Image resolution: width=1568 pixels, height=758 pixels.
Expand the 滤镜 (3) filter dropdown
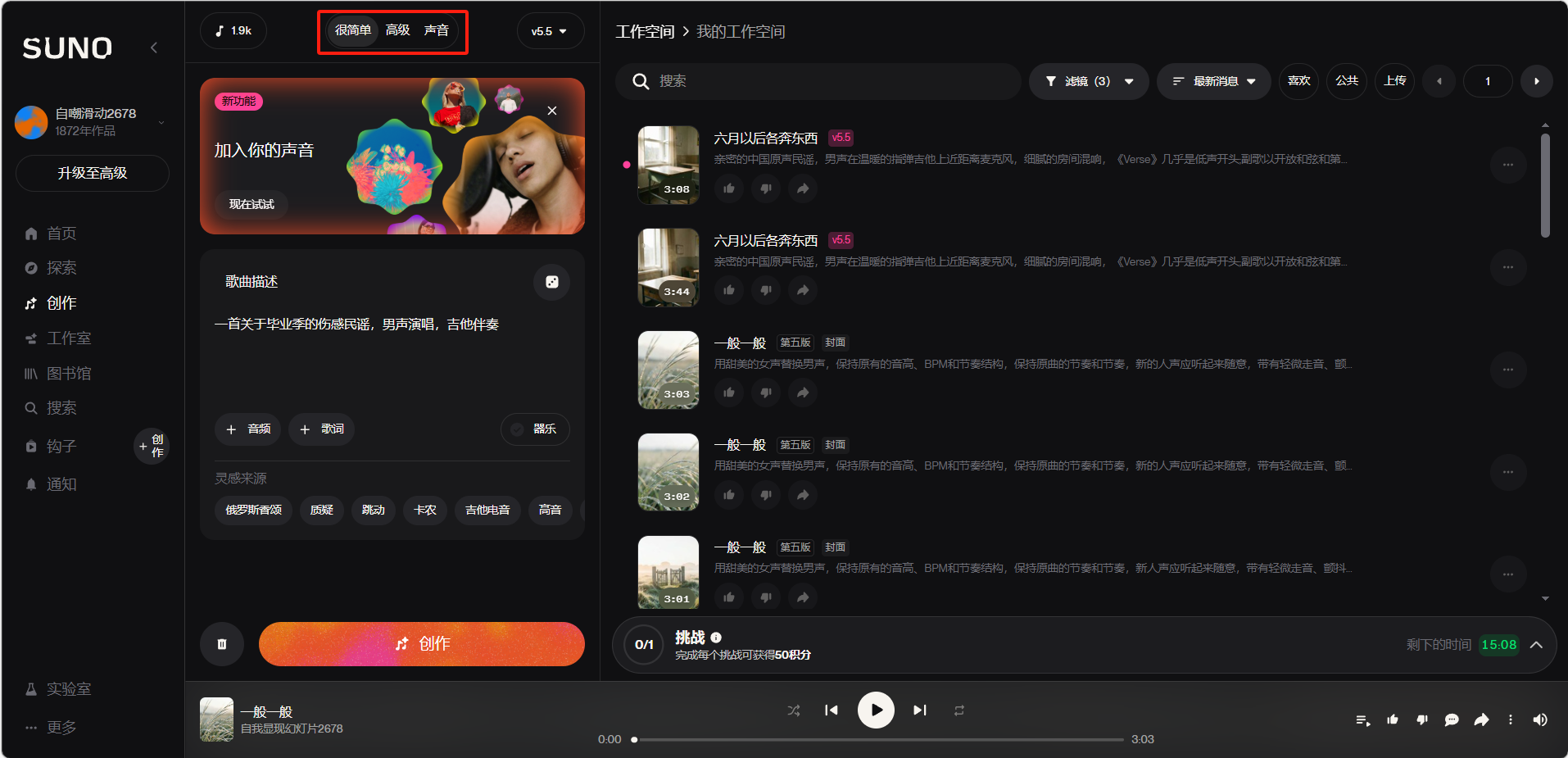click(1088, 81)
